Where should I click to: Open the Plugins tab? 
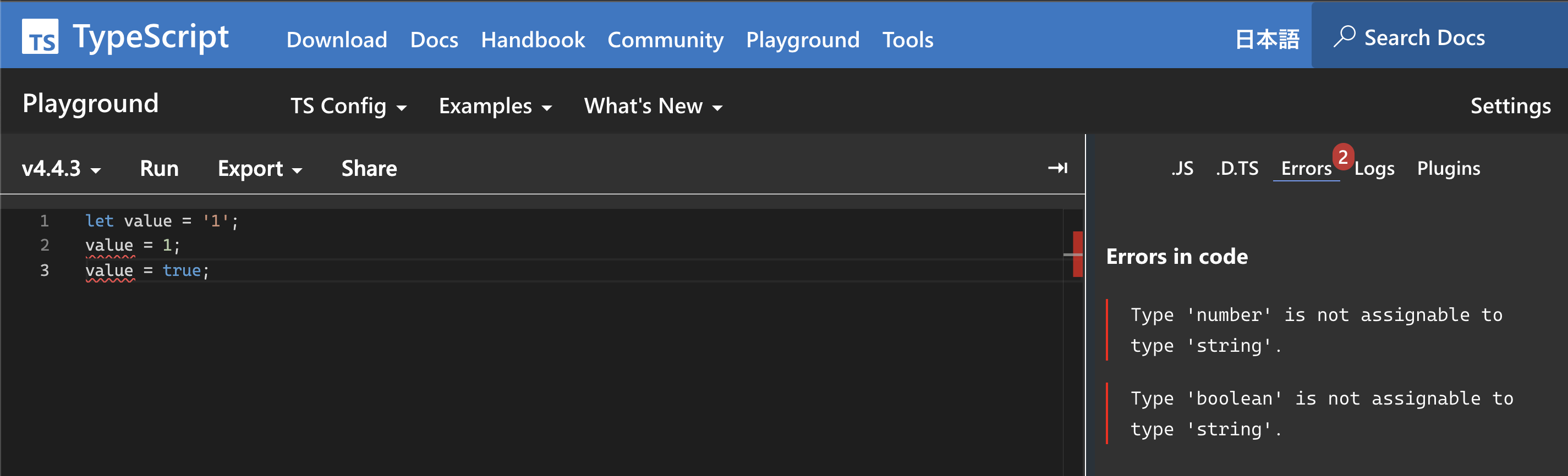tap(1448, 168)
